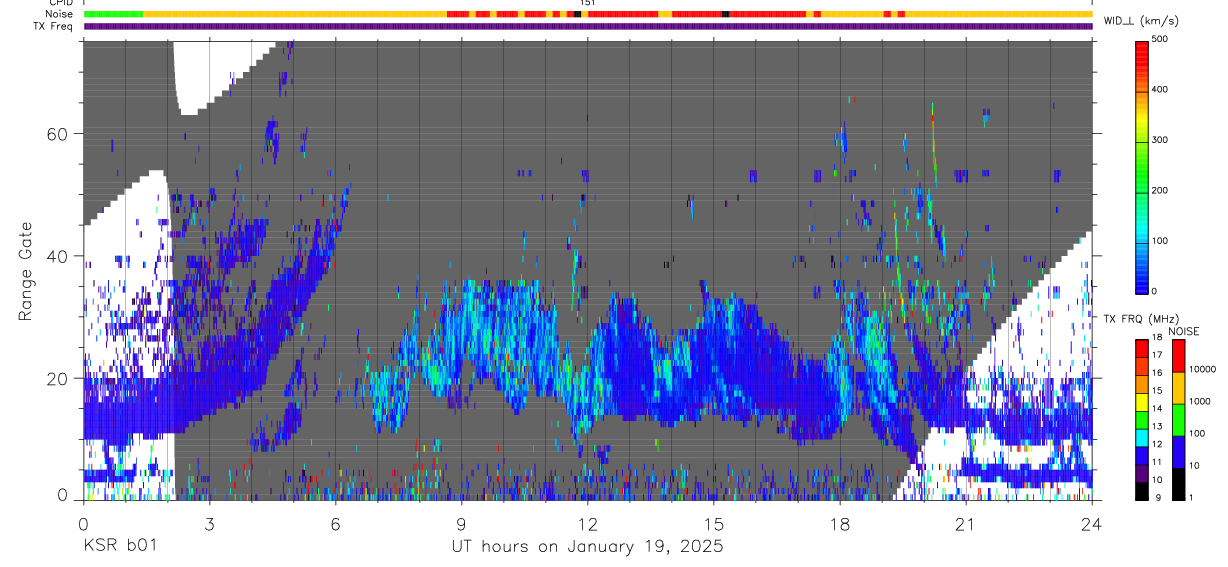This screenshot has width=1228, height=567.
Task: Click the black marker in Noise strip near 12 UT
Action: coord(578,14)
